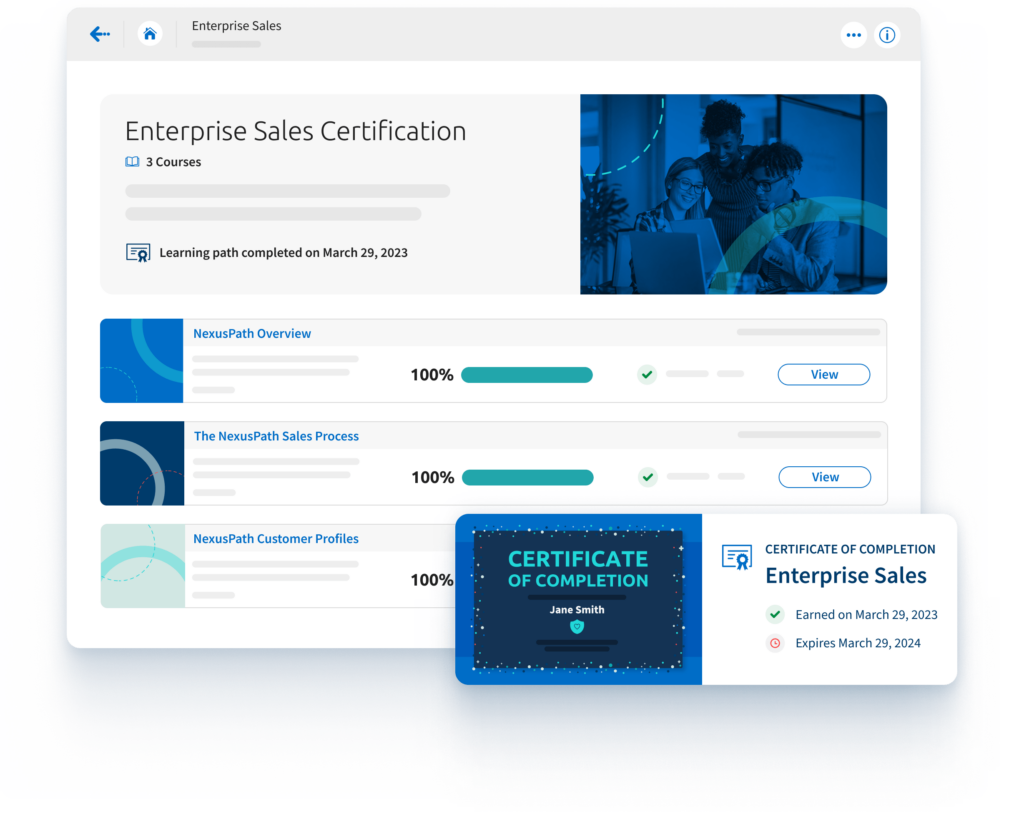Image resolution: width=1024 pixels, height=835 pixels.
Task: Click NexusPath Overview progress bar
Action: pyautogui.click(x=527, y=375)
